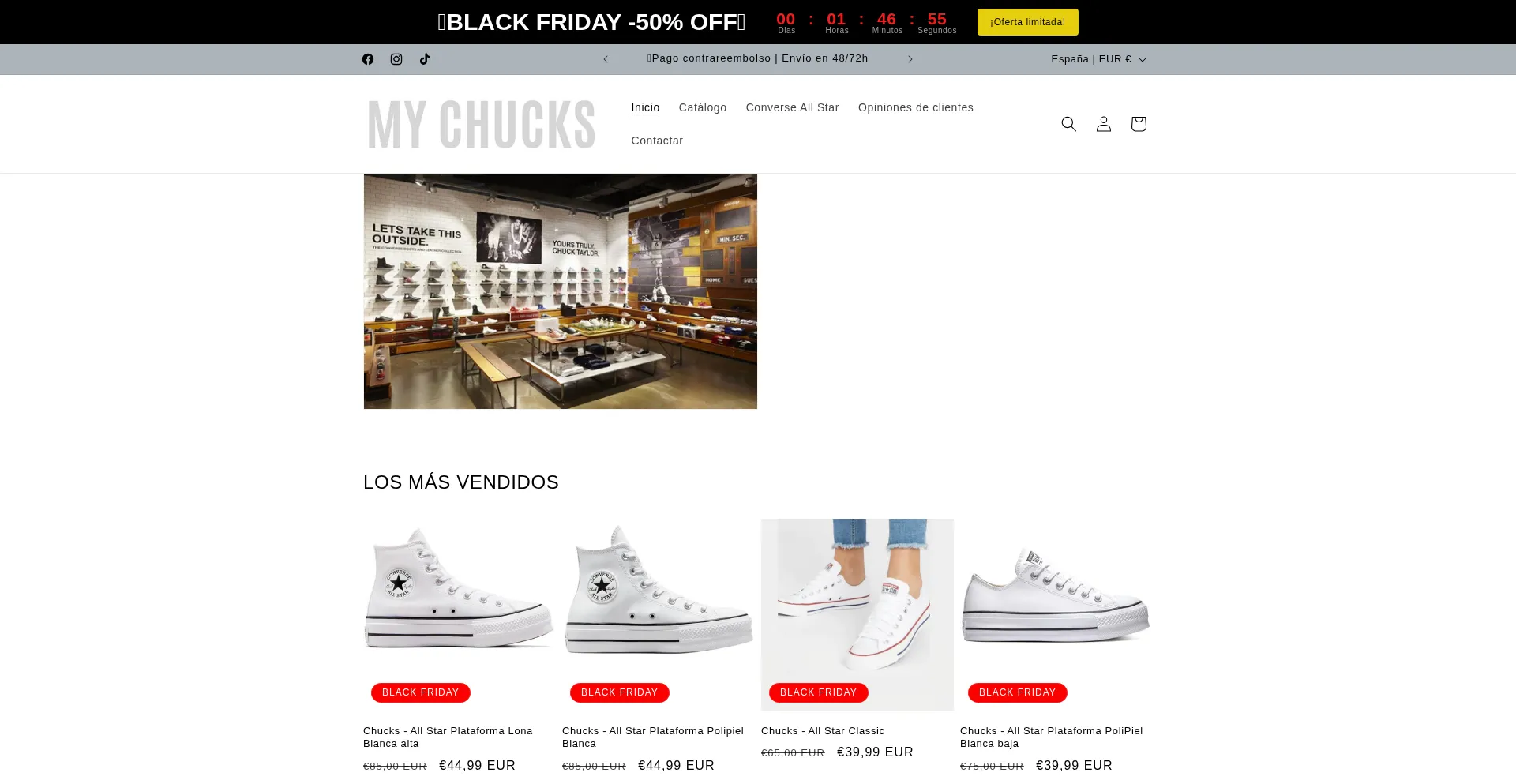
Task: Click the search magnifier icon
Action: coord(1069,124)
